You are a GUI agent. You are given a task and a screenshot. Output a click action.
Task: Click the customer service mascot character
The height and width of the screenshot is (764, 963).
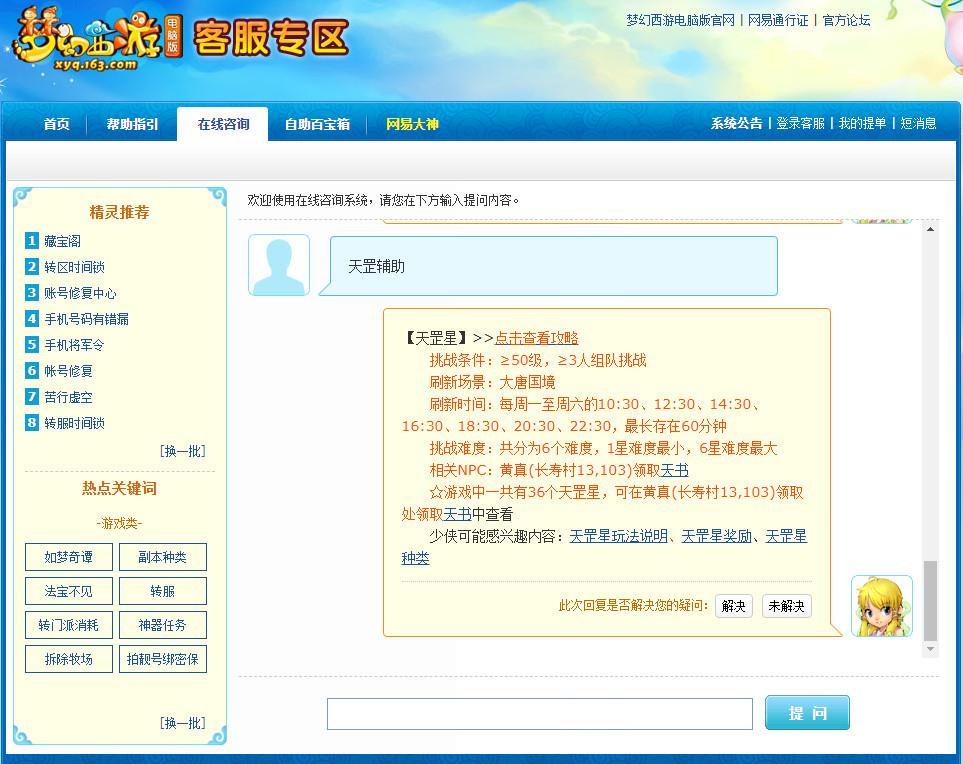click(x=880, y=605)
